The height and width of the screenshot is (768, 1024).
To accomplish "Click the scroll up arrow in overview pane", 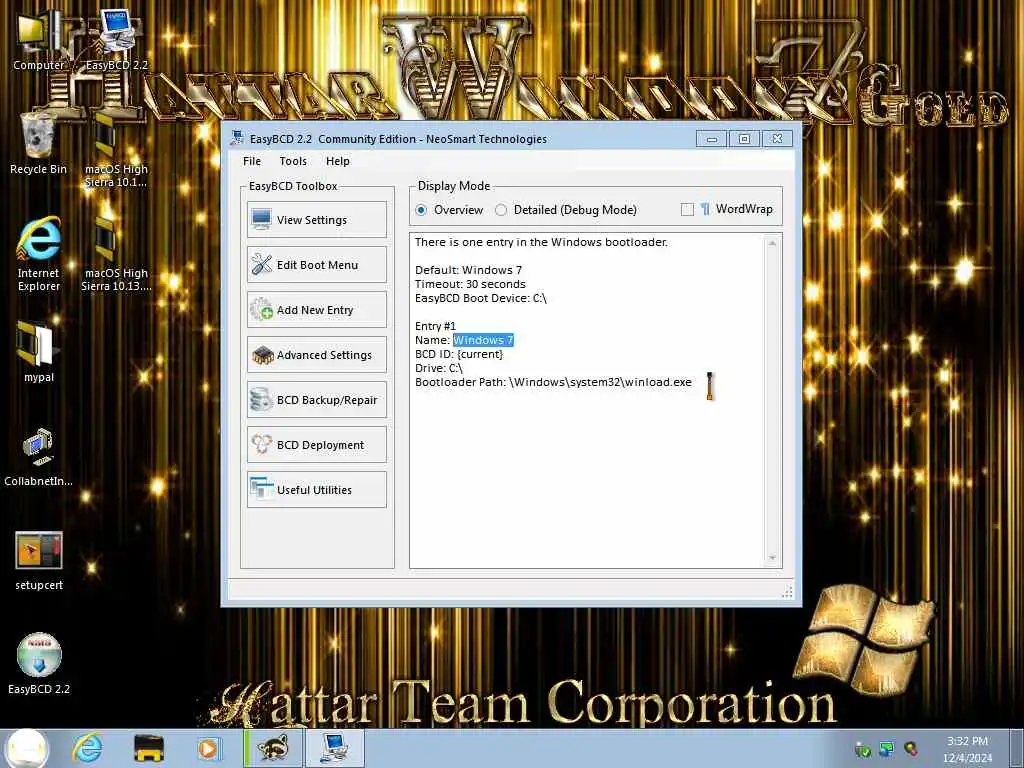I will [773, 243].
